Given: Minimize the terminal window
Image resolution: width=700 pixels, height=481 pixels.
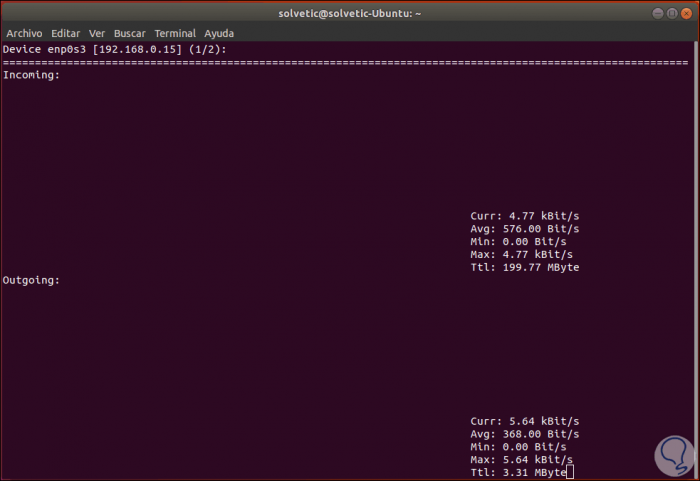Looking at the screenshot, I should 657,13.
